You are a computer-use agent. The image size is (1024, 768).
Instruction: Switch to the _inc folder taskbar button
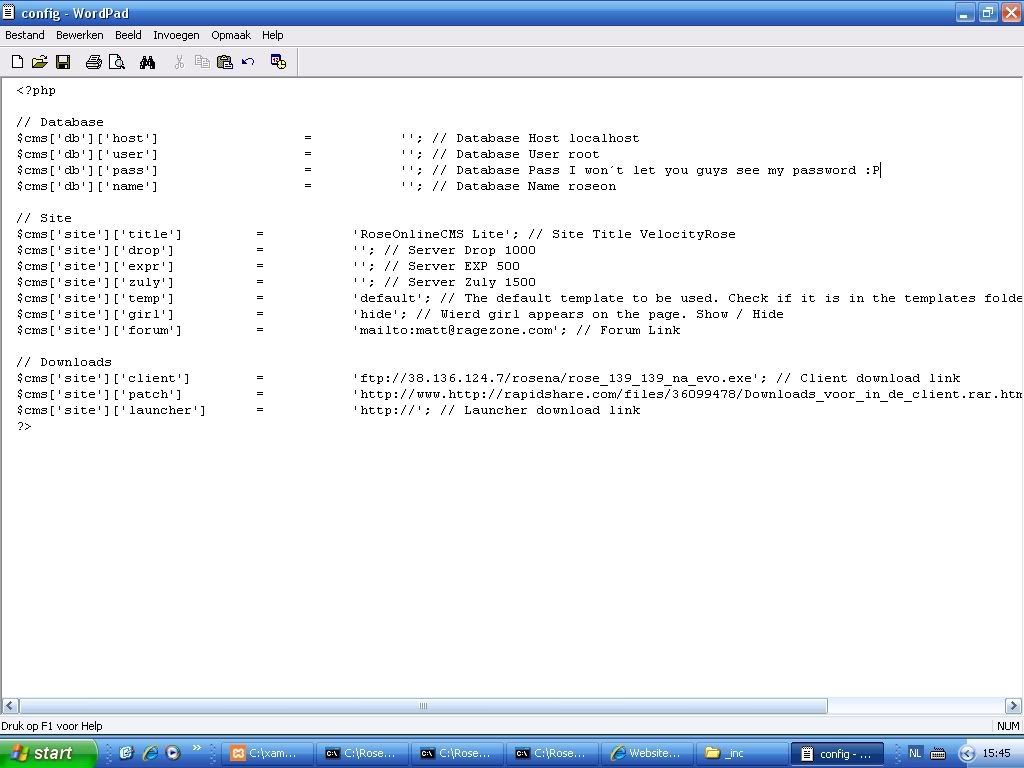pyautogui.click(x=741, y=754)
